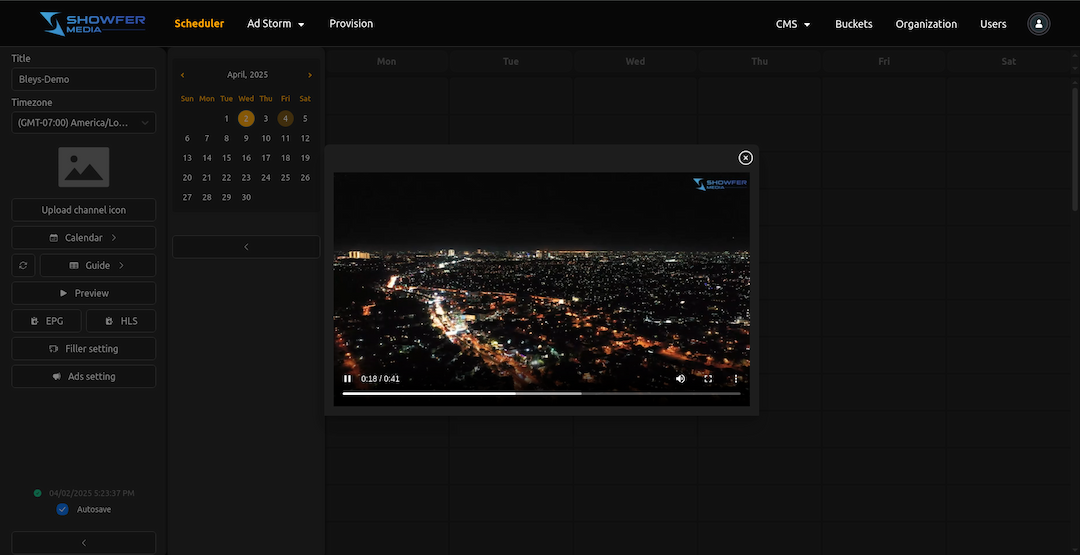Select April 4 in the calendar

coord(285,118)
